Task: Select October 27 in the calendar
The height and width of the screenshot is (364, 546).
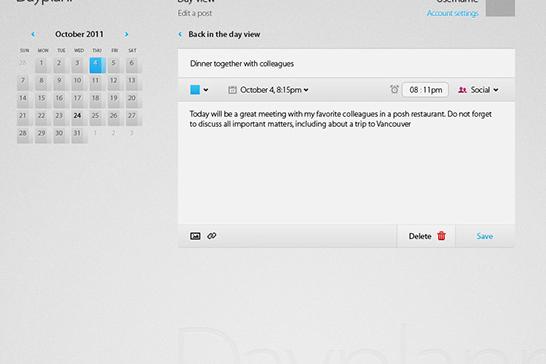Action: [x=133, y=118]
